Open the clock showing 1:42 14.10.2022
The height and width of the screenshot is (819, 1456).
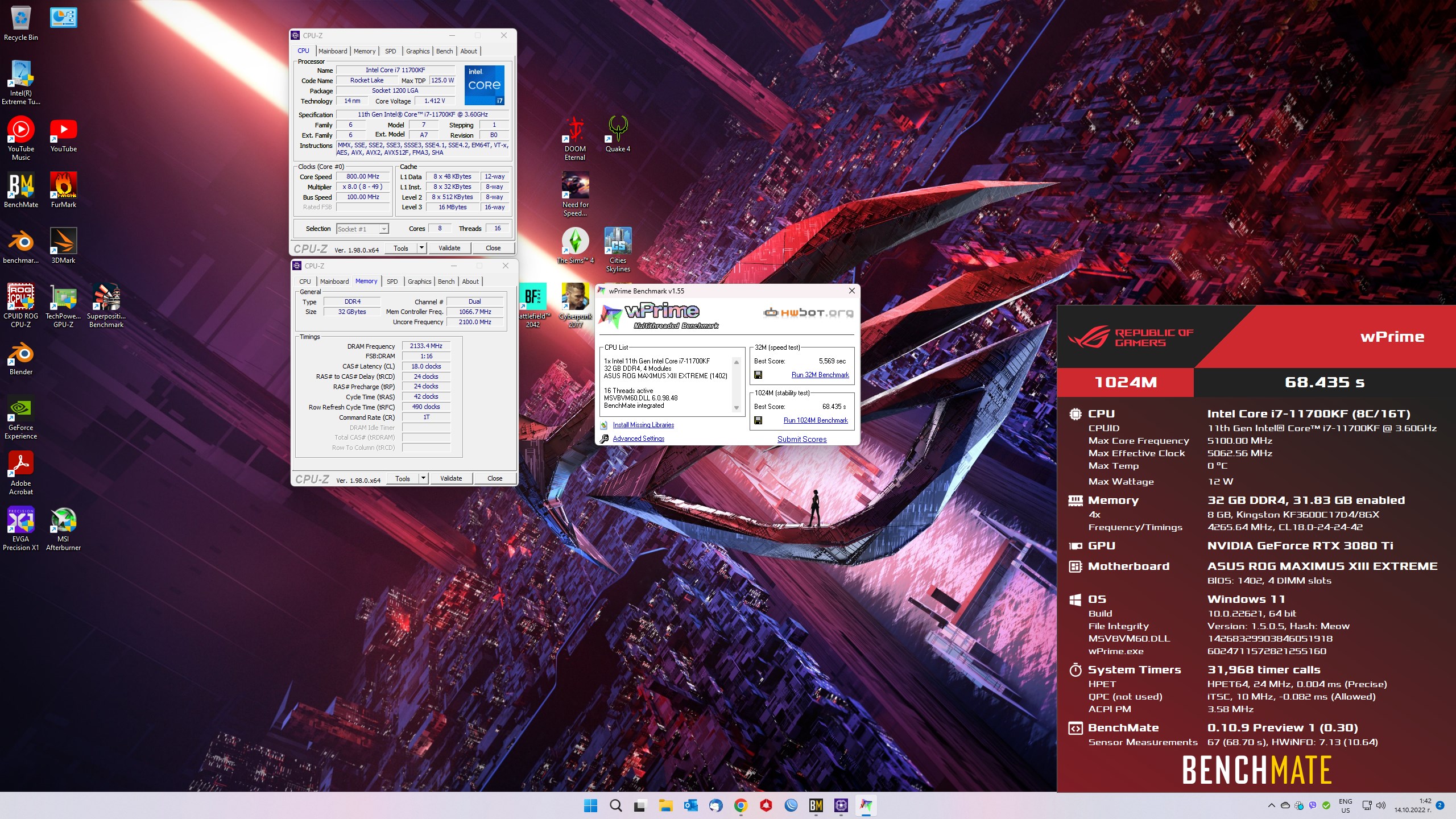click(x=1413, y=805)
